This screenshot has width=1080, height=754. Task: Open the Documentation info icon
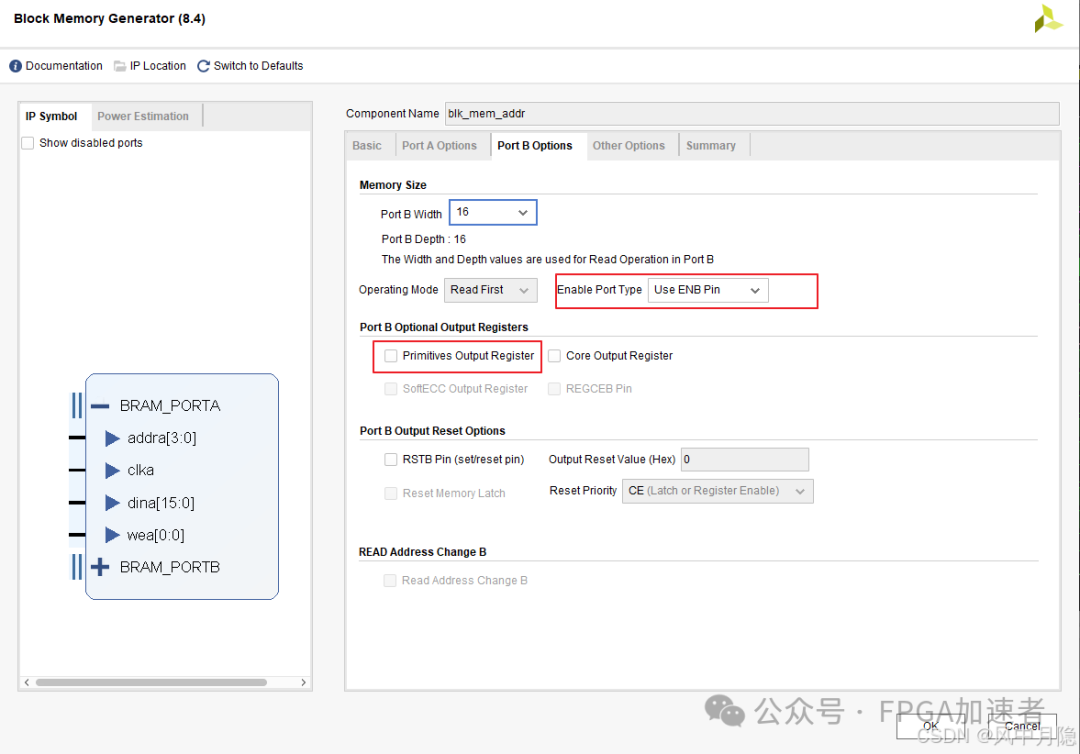pos(15,66)
